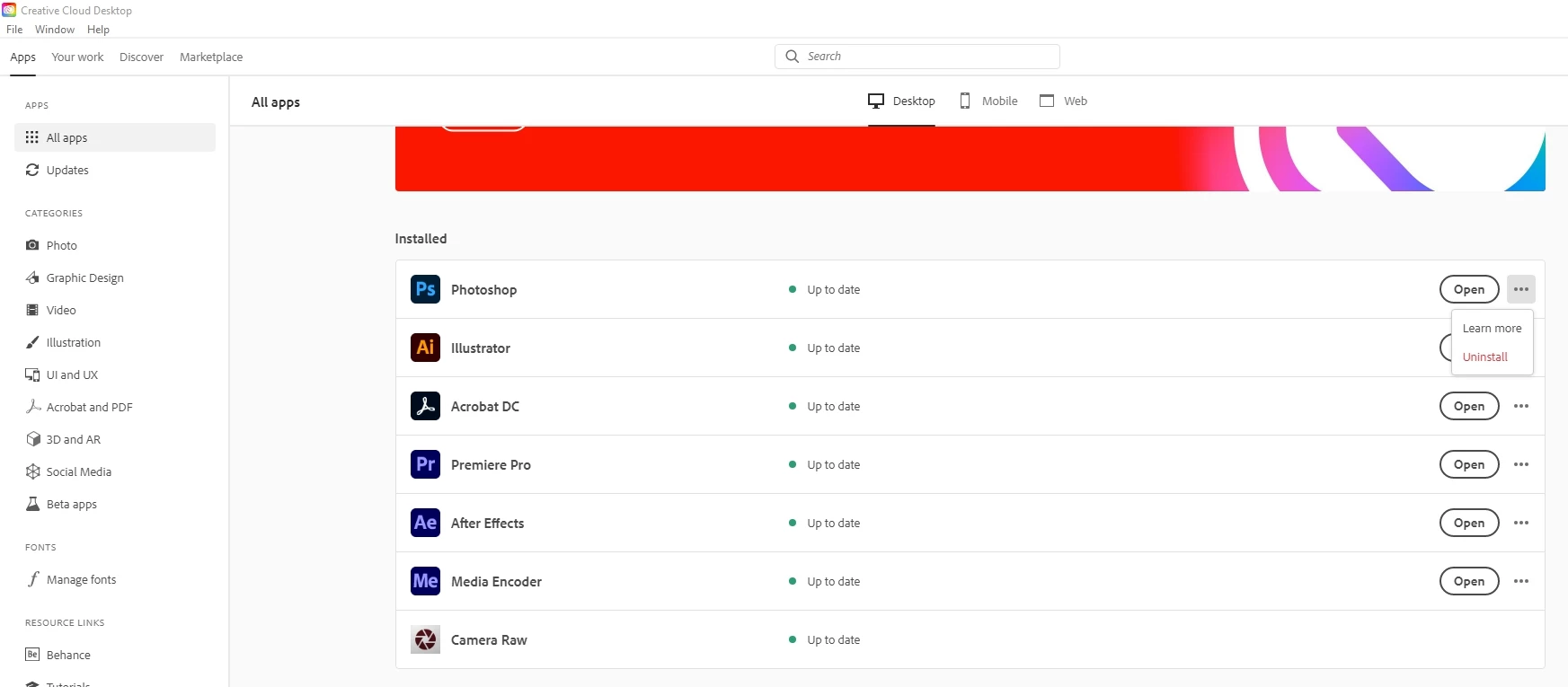Click the Media Encoder app name
Image resolution: width=1568 pixels, height=687 pixels.
pos(496,581)
